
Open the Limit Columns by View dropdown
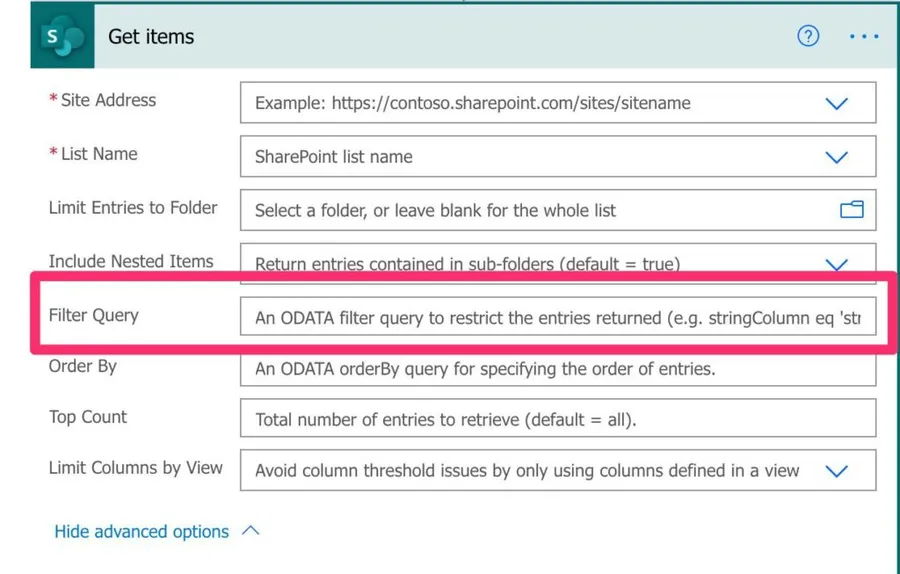(836, 471)
